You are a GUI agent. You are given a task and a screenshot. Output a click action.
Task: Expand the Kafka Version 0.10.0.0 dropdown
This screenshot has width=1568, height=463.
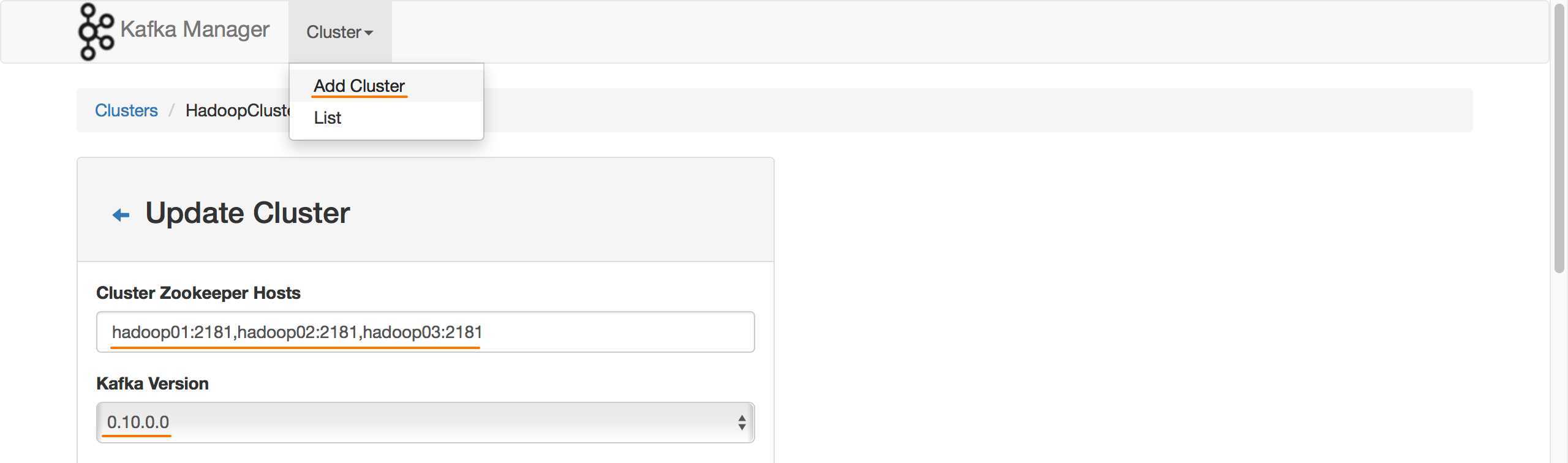click(x=425, y=423)
